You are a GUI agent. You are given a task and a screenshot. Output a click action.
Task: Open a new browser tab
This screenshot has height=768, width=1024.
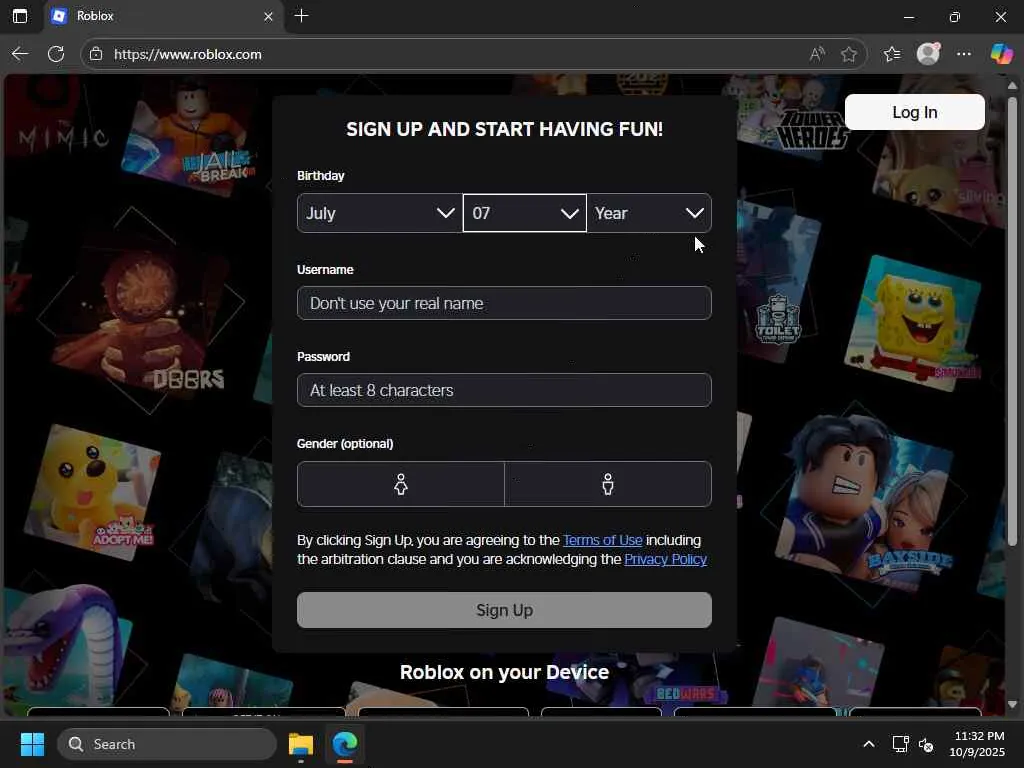coord(301,16)
